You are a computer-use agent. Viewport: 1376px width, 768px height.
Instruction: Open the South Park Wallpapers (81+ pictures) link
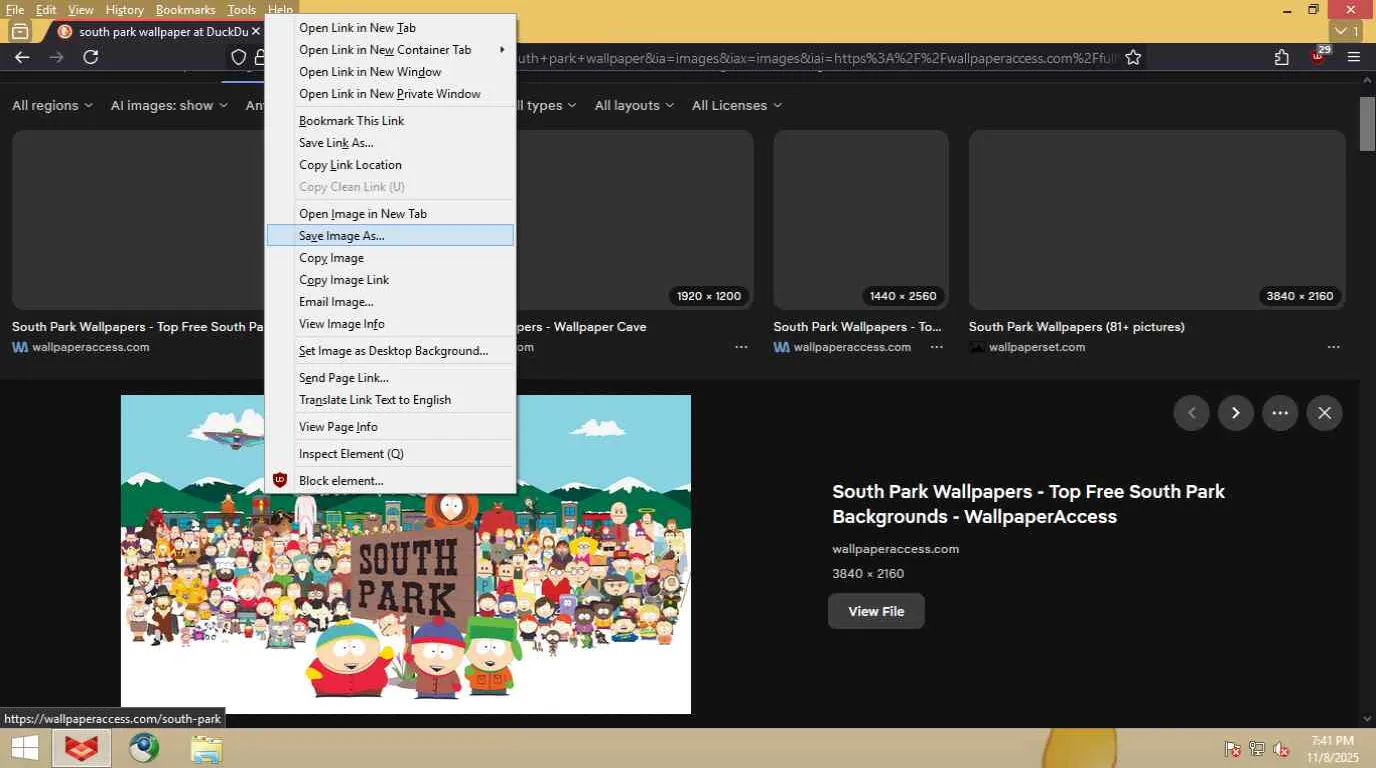click(x=1077, y=327)
